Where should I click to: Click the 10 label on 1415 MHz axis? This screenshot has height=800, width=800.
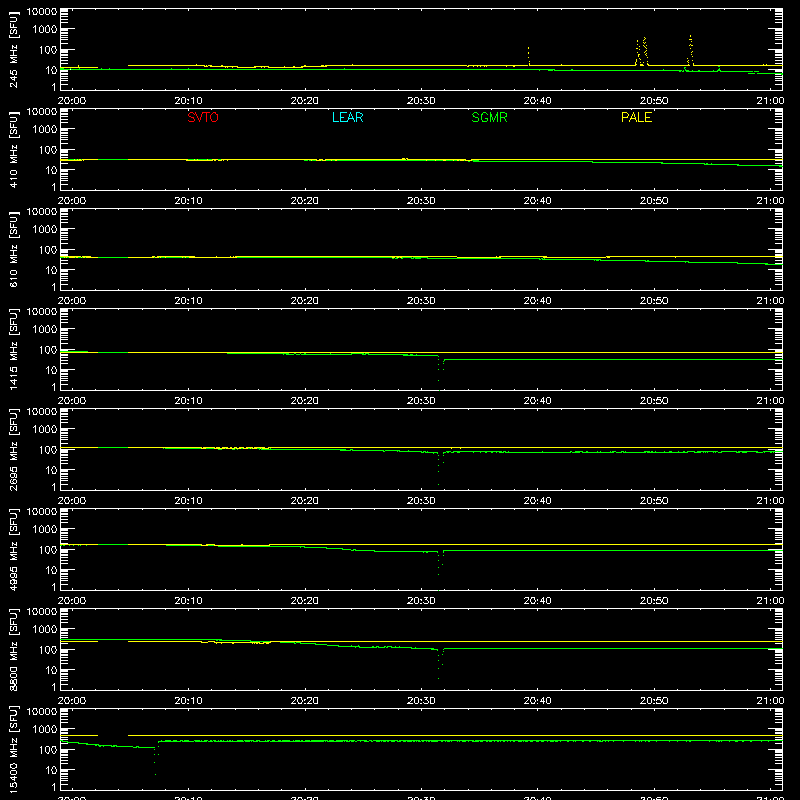click(x=51, y=370)
